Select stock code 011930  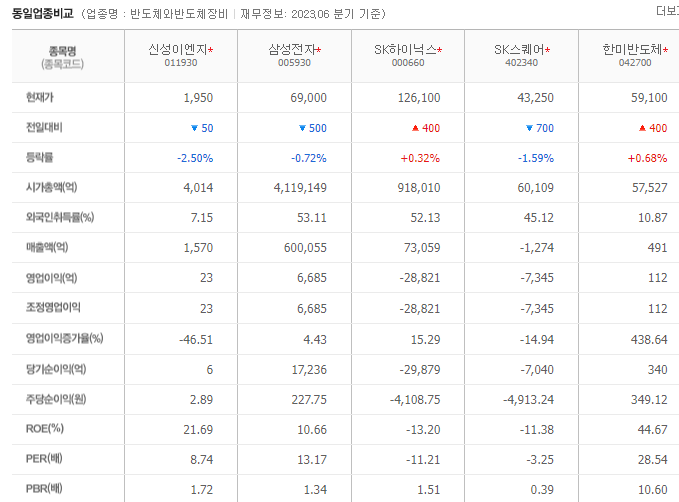point(181,63)
